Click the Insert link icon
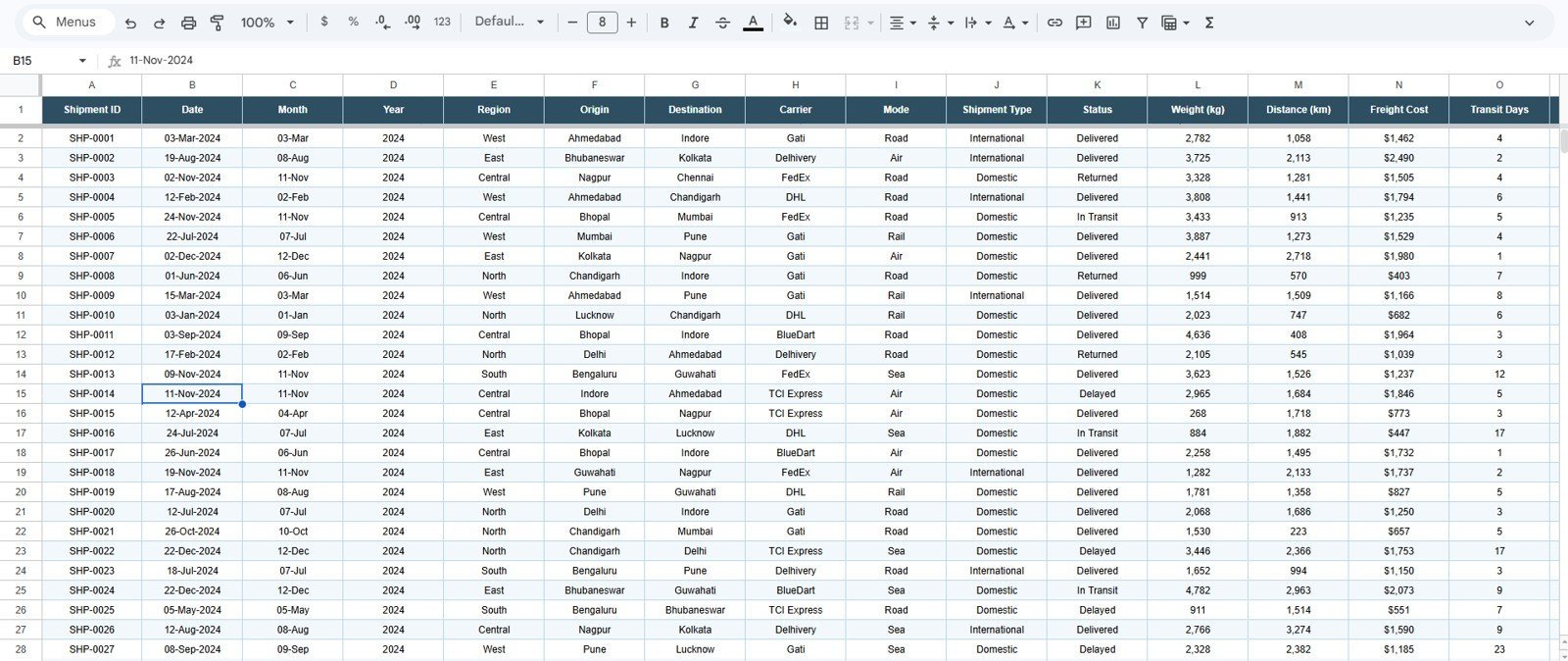The width and height of the screenshot is (1568, 661). pos(1054,23)
